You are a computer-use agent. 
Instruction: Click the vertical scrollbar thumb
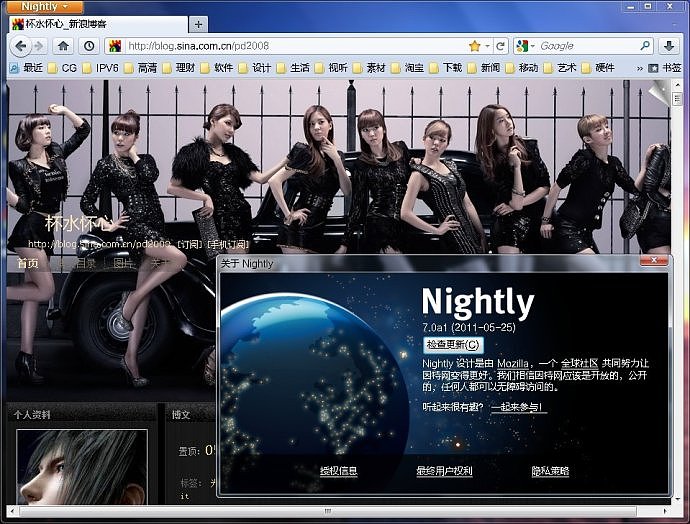677,99
